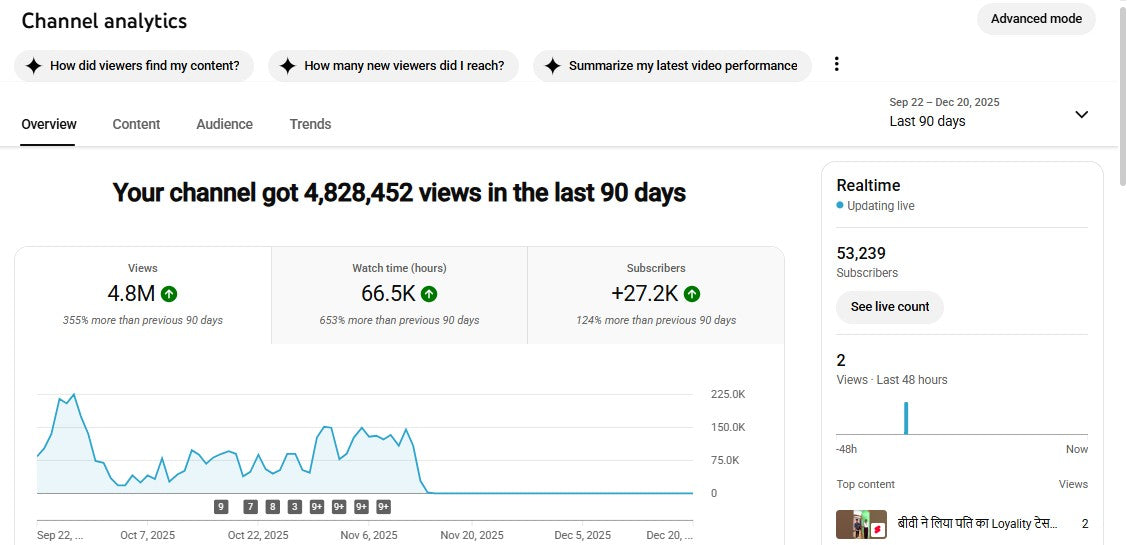Select the Watch time (hours) metric card
The image size is (1127, 545).
click(399, 295)
